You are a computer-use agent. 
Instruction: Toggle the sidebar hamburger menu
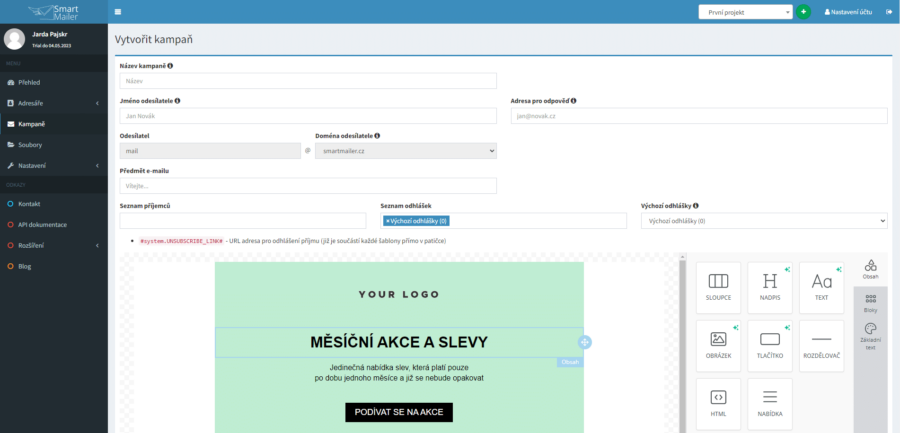click(x=118, y=11)
